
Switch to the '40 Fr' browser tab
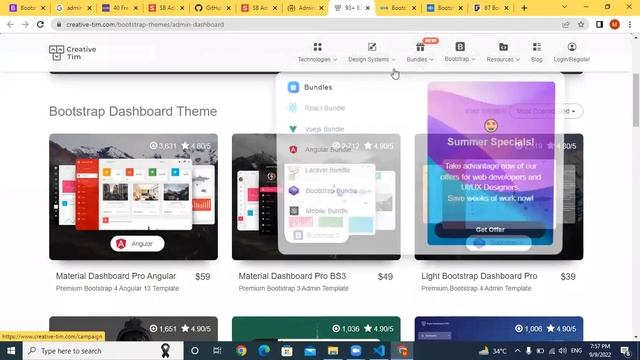(x=120, y=8)
